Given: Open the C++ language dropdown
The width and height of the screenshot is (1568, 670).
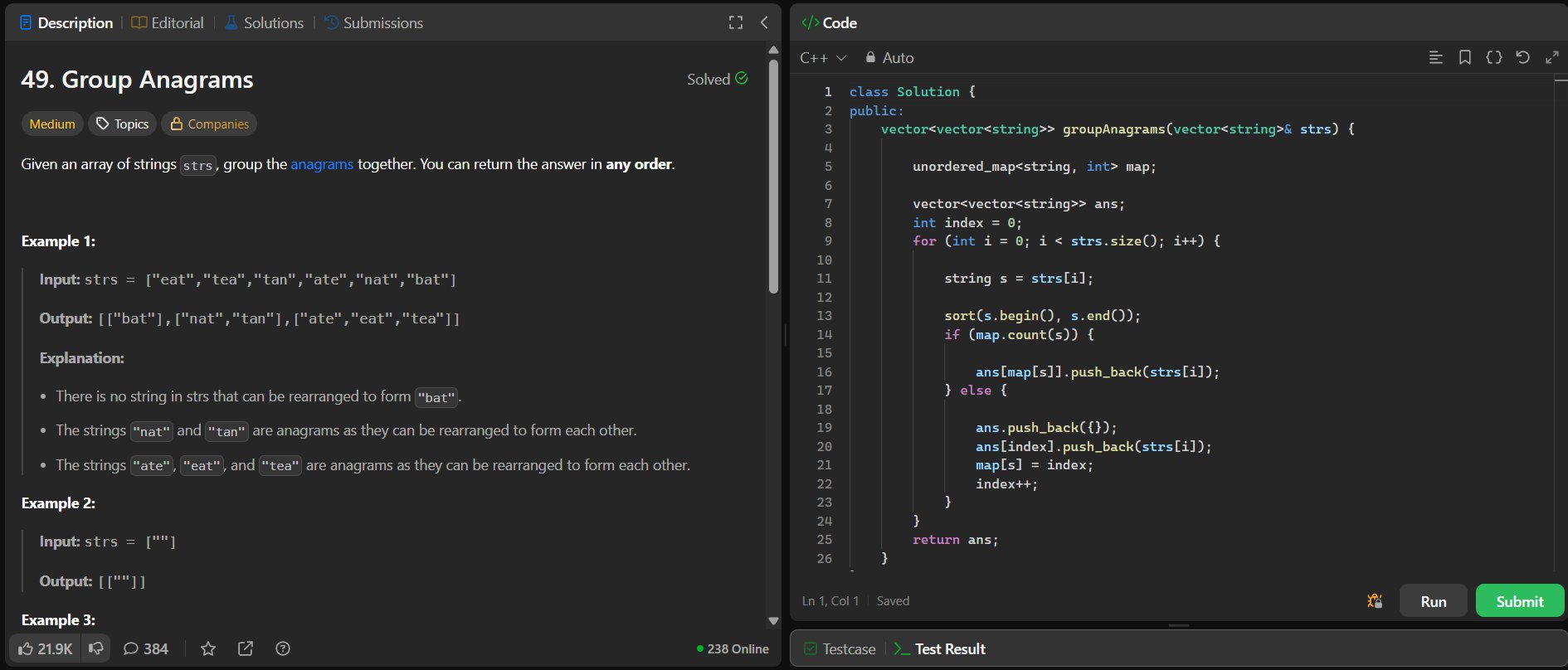Looking at the screenshot, I should (822, 58).
